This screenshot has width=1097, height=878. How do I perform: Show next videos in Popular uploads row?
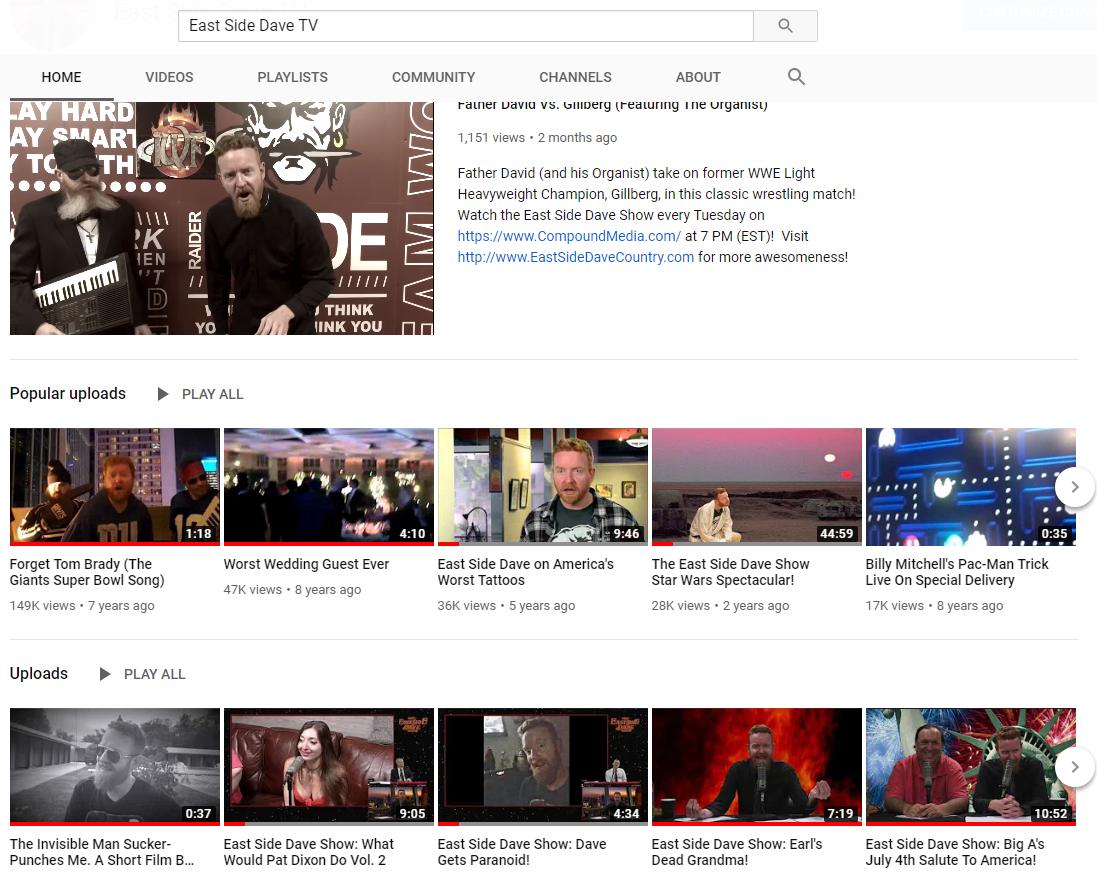1075,487
